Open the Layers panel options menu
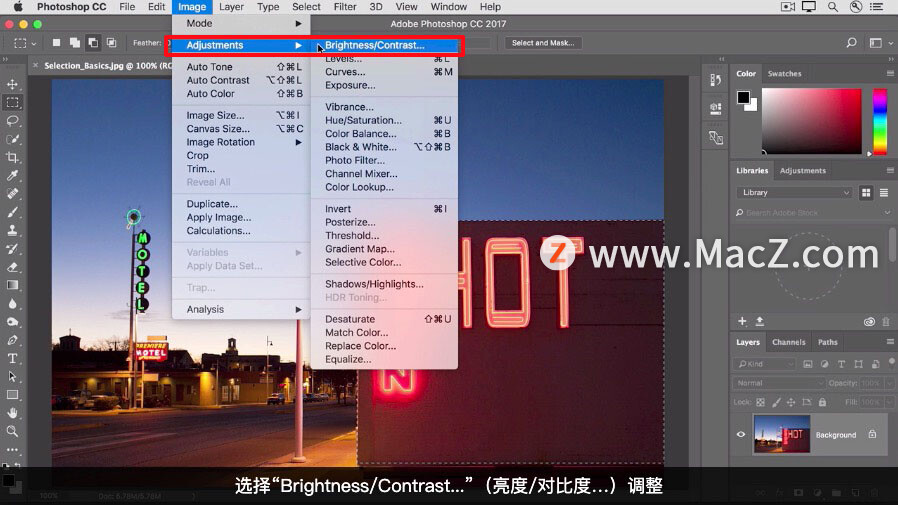Screen dimensions: 898x505 click(x=890, y=342)
